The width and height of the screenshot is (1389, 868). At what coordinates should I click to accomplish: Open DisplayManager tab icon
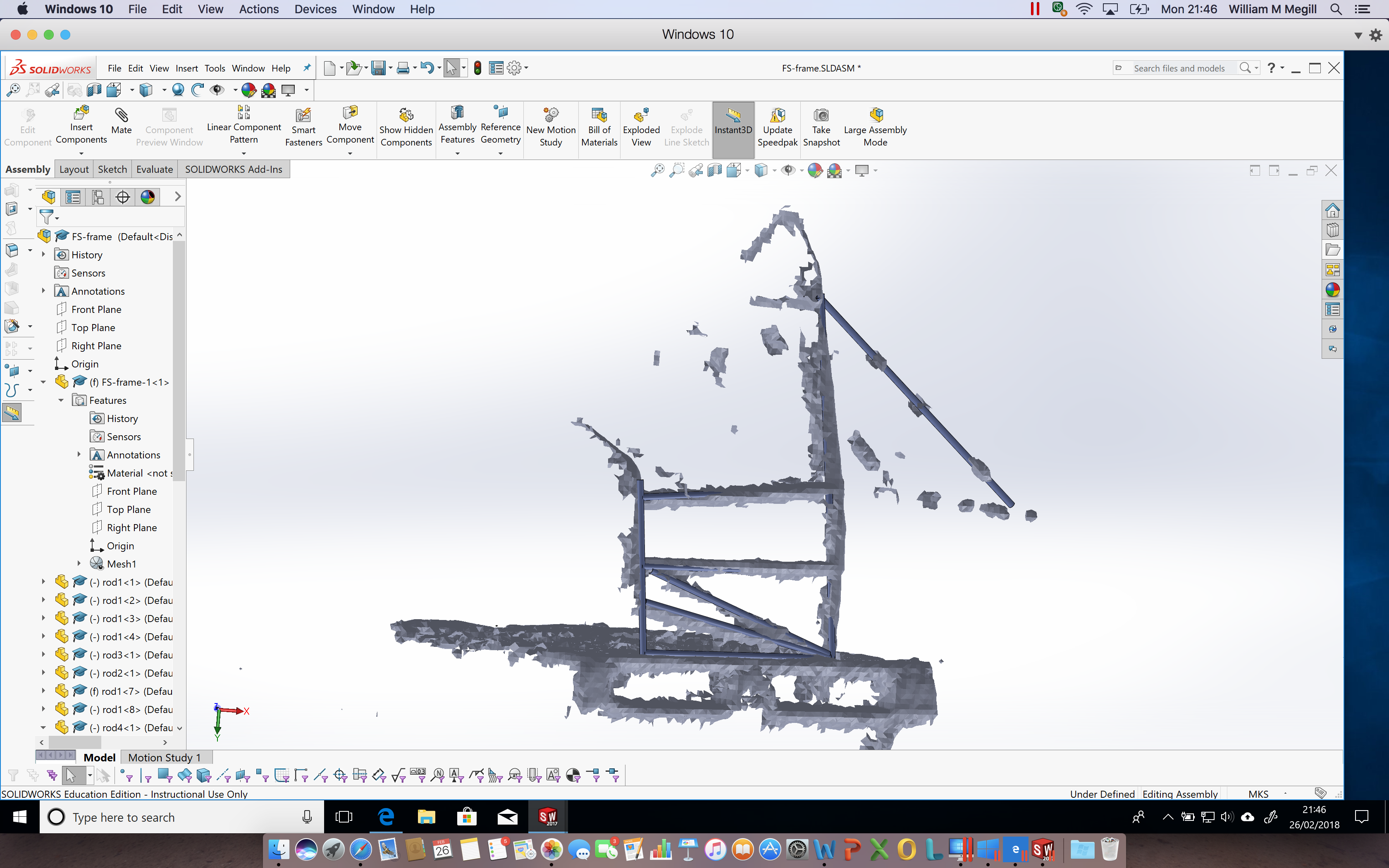pyautogui.click(x=148, y=197)
